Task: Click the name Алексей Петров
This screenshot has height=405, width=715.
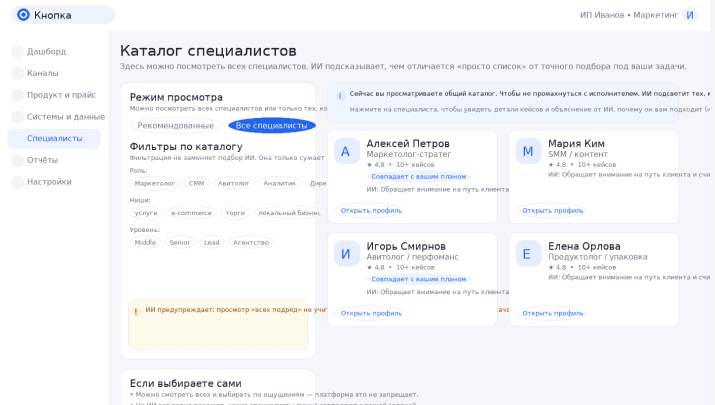Action: 408,144
